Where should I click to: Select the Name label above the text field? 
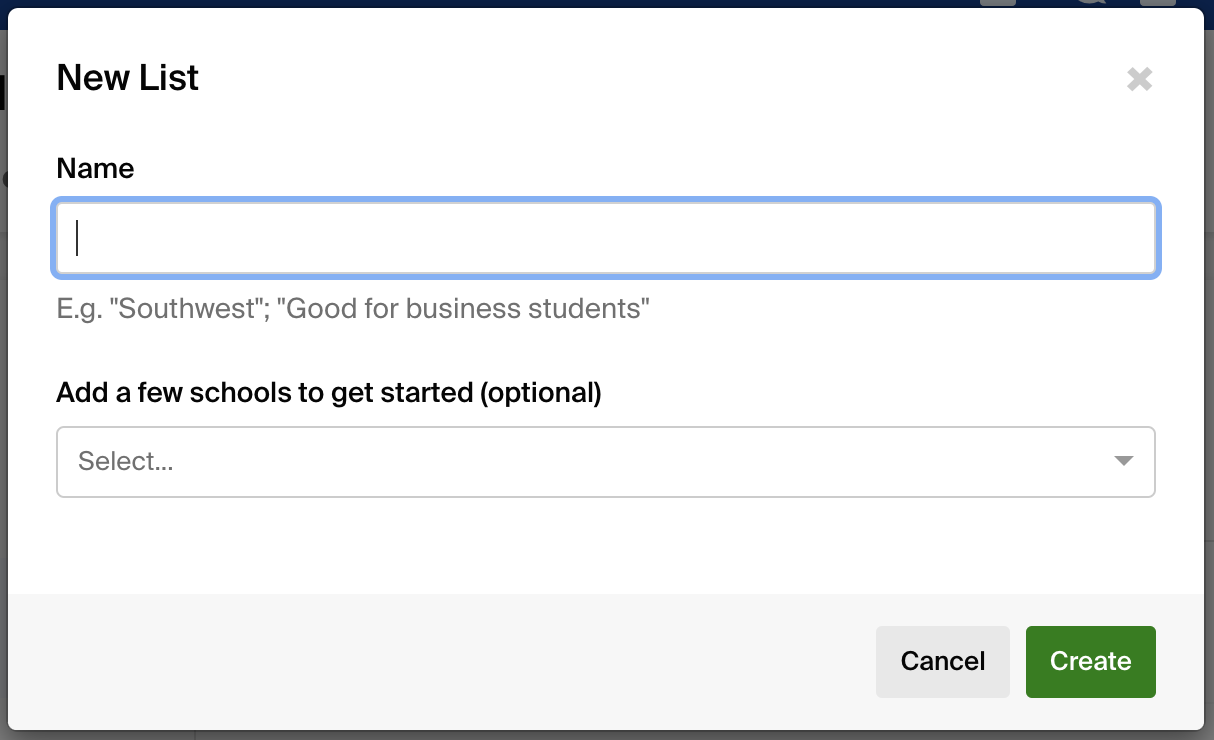click(95, 168)
